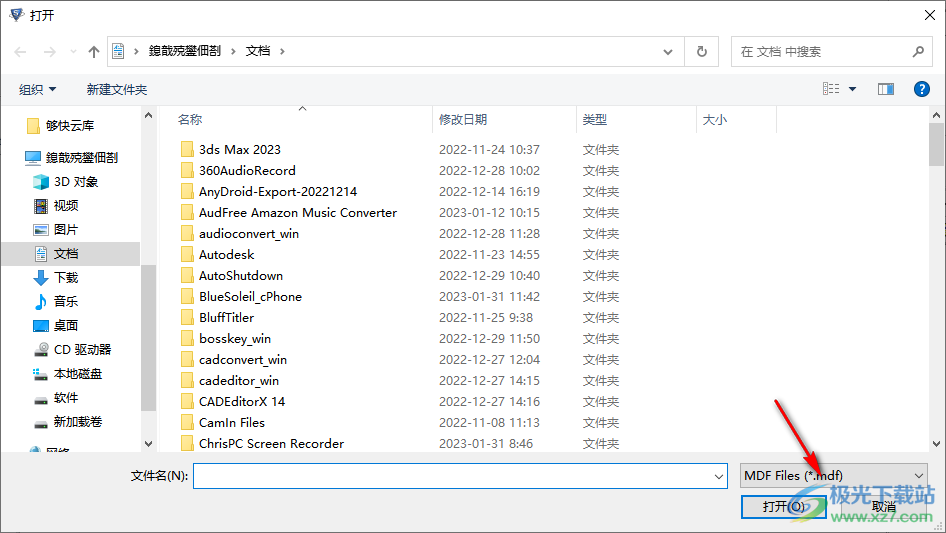Click the Forward navigation arrow
This screenshot has height=533, width=946.
tap(49, 52)
